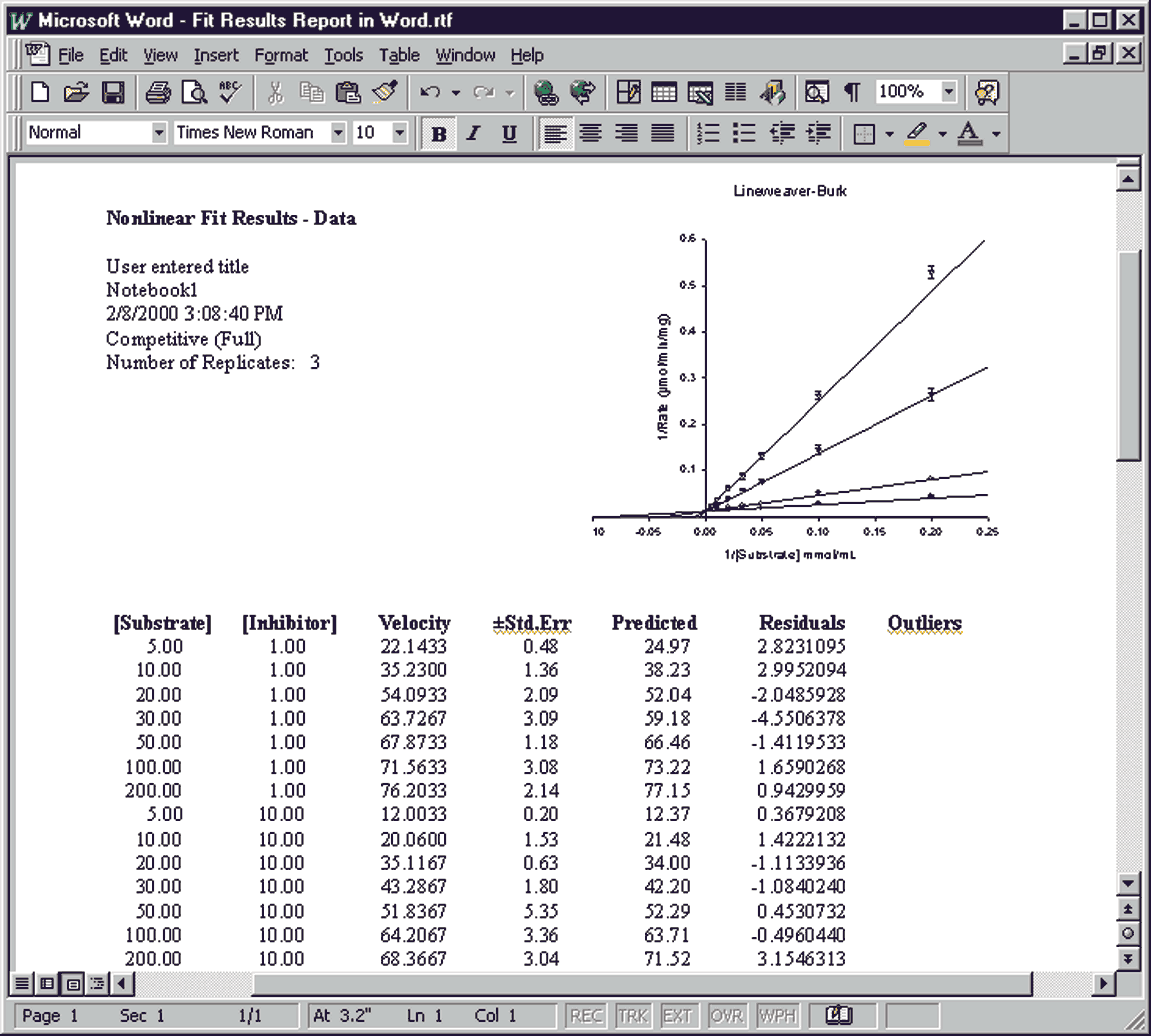Switch to Page Layout view
Image resolution: width=1151 pixels, height=1036 pixels.
[73, 984]
